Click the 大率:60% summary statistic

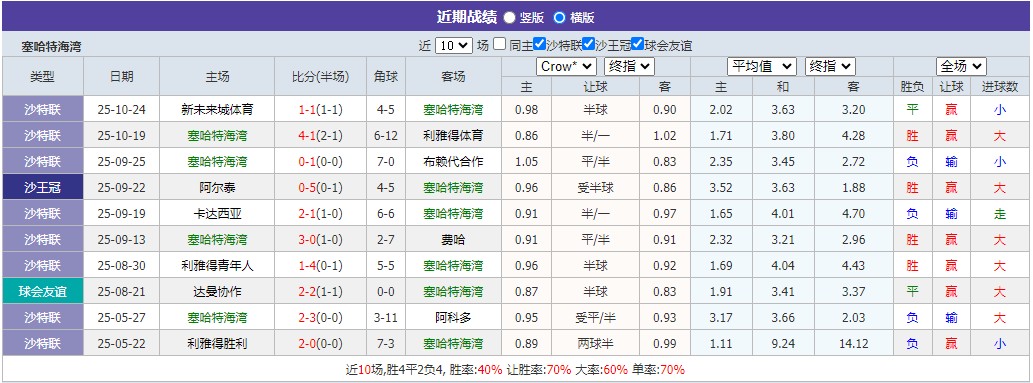[601, 370]
